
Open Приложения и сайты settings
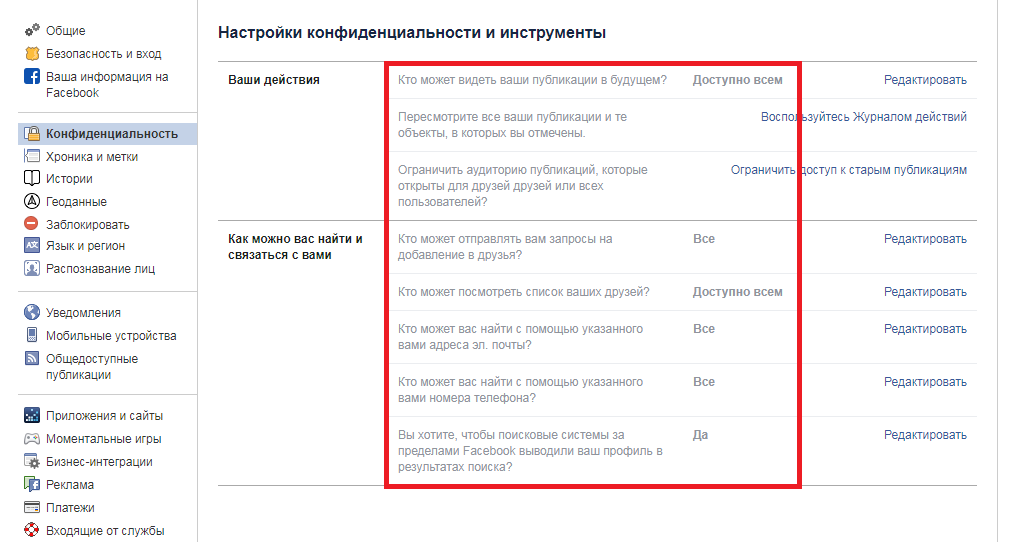104,415
